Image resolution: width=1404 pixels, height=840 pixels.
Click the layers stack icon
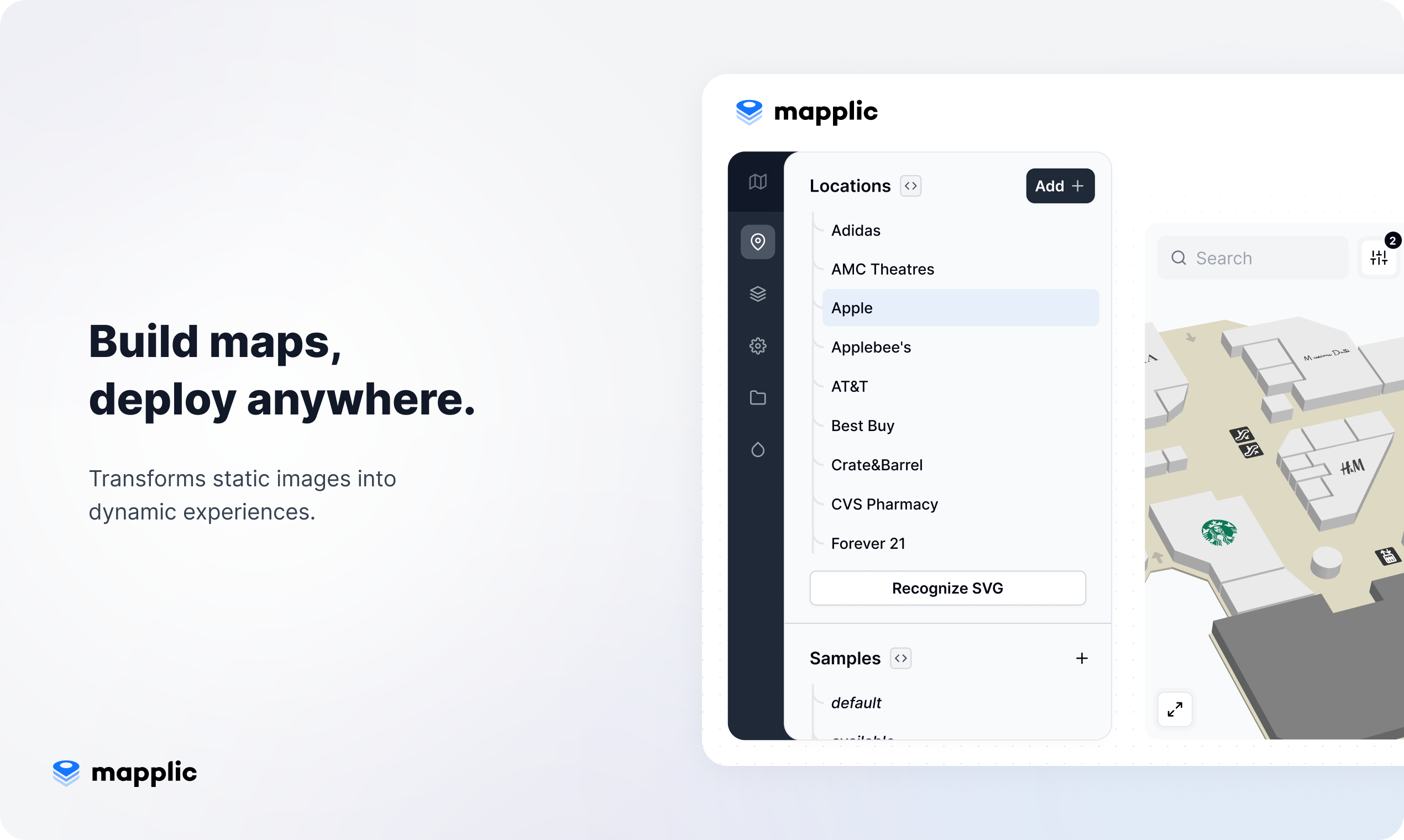coord(757,294)
